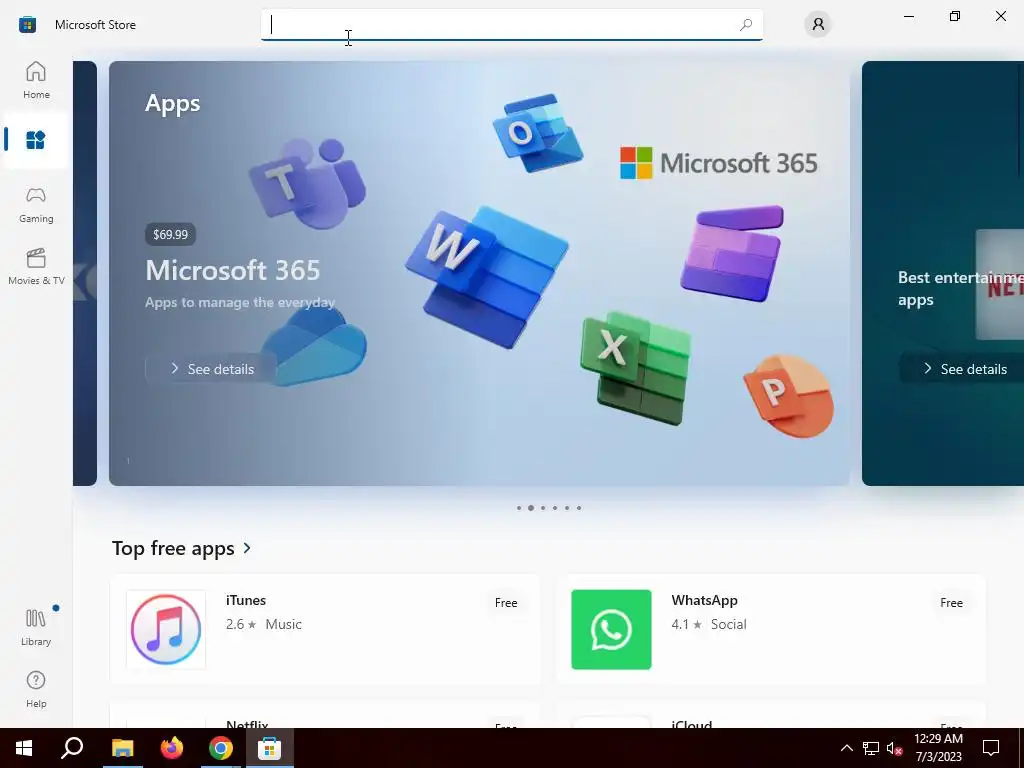1024x768 pixels.
Task: Click the Netflix app title
Action: point(247,725)
